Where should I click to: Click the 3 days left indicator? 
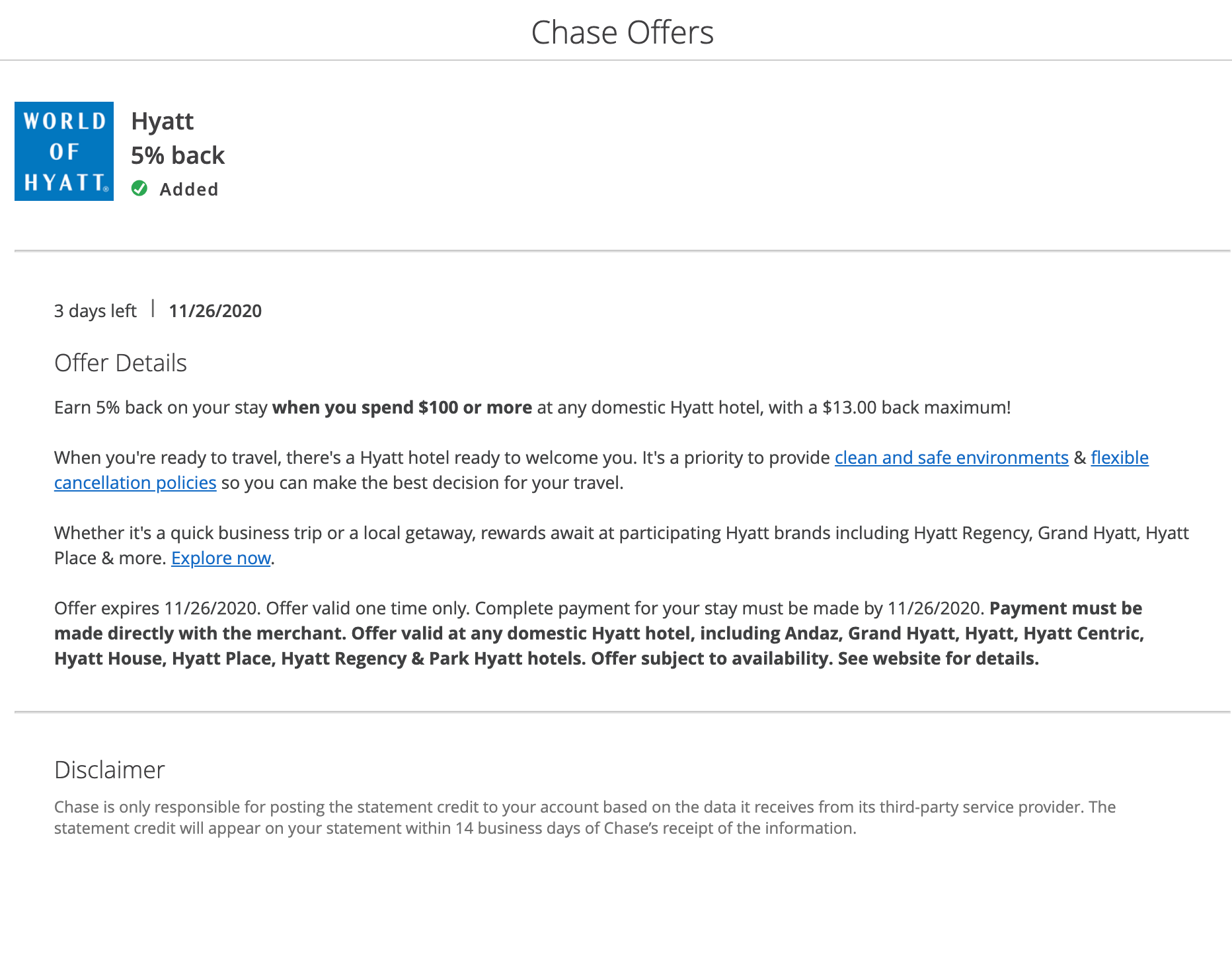[x=95, y=311]
